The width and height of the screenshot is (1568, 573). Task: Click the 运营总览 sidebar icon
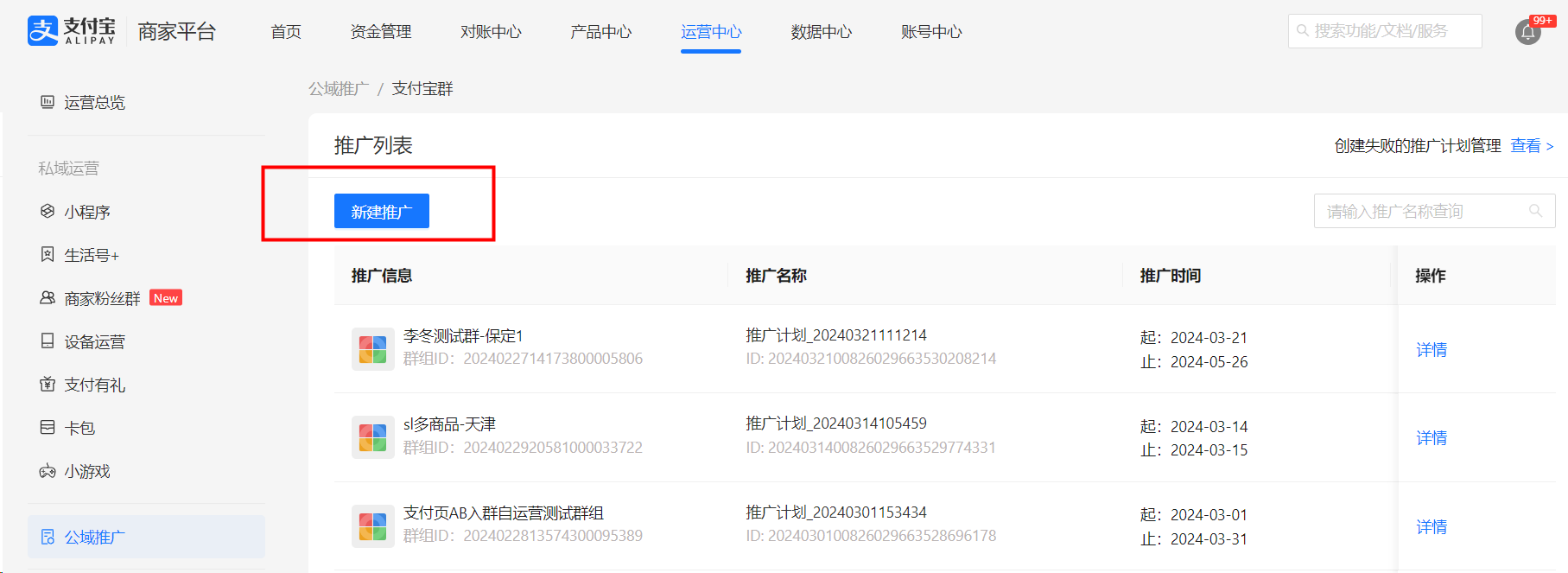[x=48, y=102]
